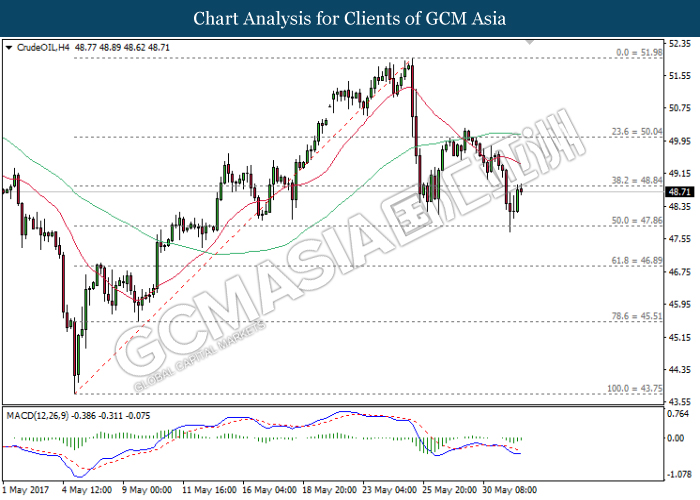Click the MACD axis value 0.00
Image resolution: width=700 pixels, height=500 pixels.
click(x=675, y=438)
